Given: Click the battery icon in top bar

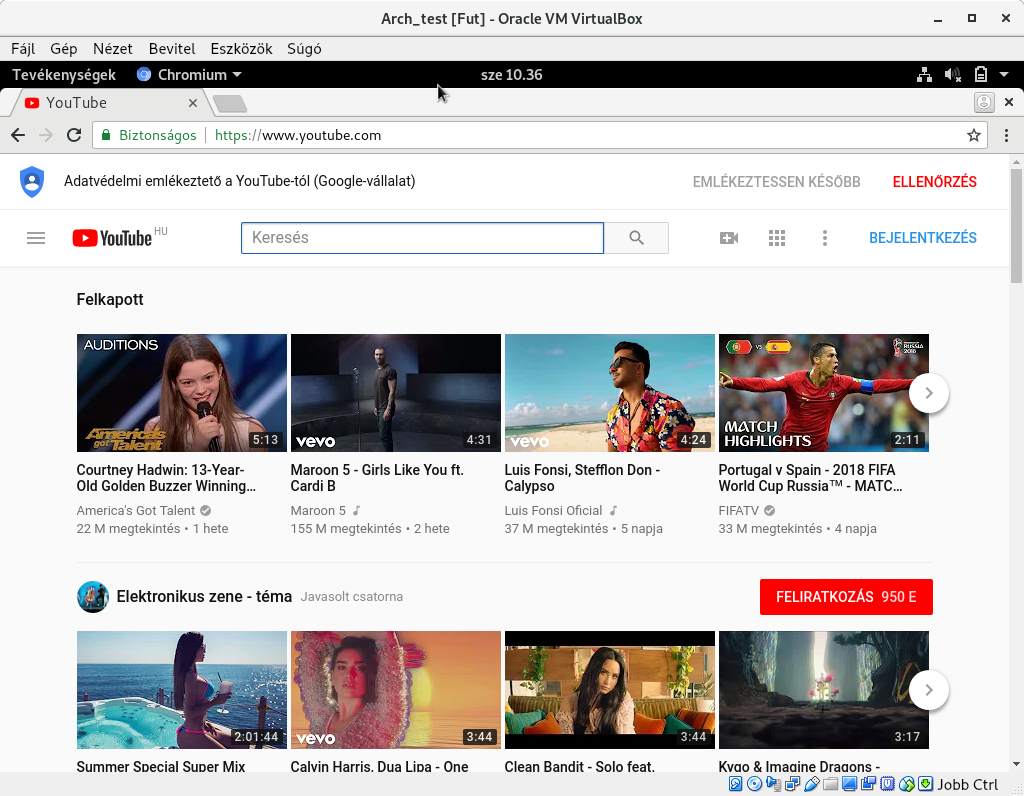Looking at the screenshot, I should click(981, 75).
